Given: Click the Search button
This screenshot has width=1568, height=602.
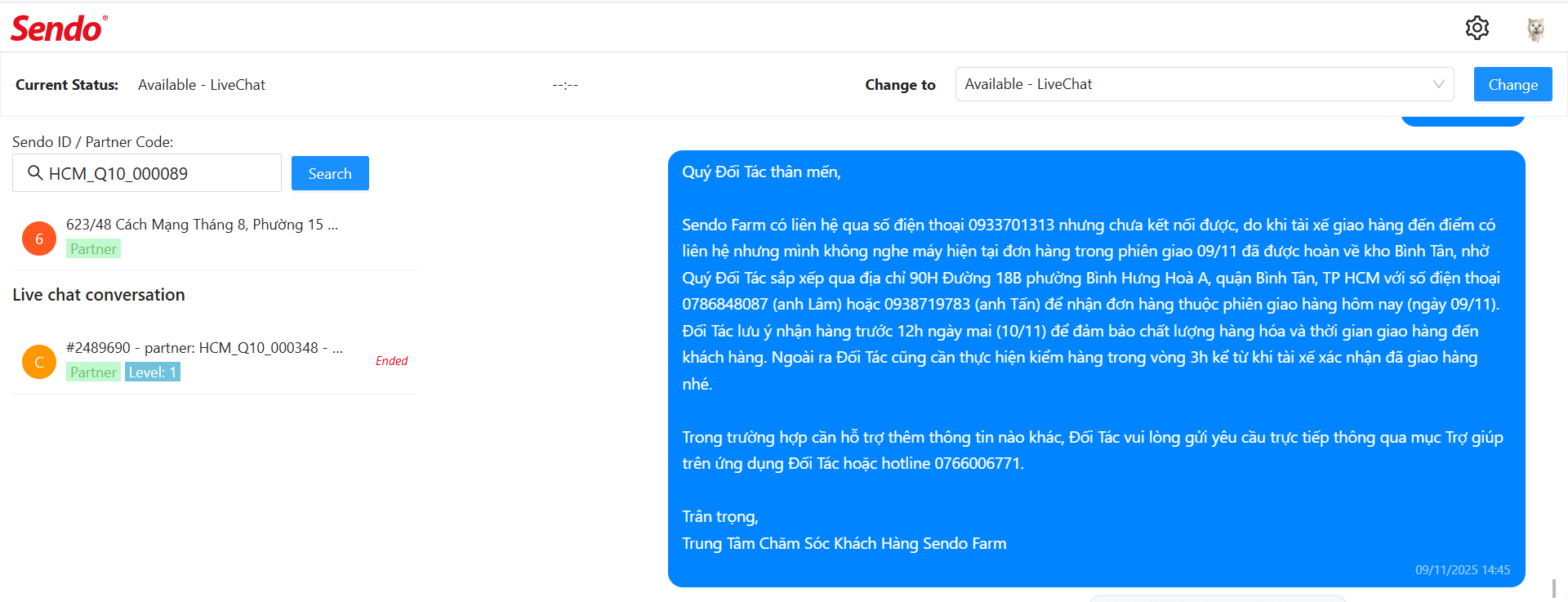Looking at the screenshot, I should (x=330, y=173).
